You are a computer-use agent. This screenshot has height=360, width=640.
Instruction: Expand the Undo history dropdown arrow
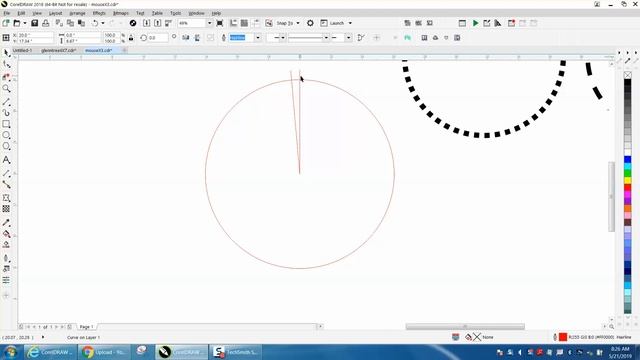point(102,23)
